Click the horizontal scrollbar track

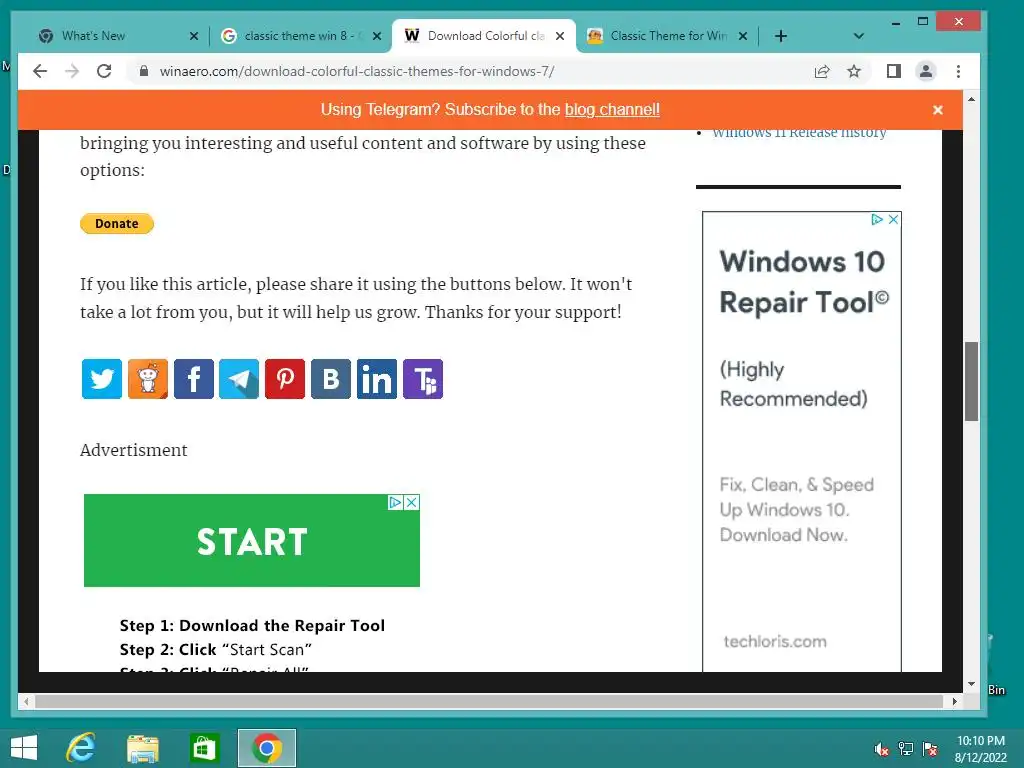coord(489,702)
